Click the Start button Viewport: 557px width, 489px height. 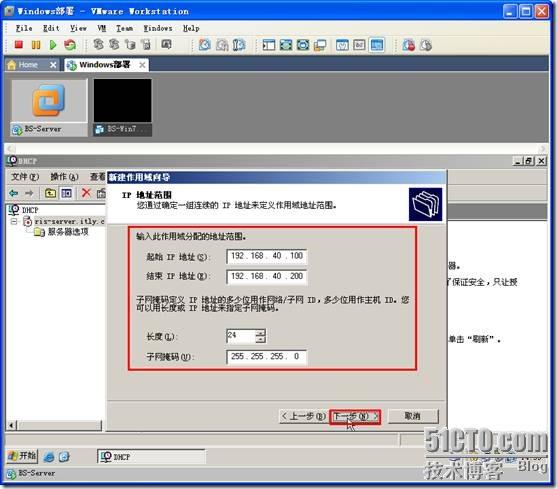point(22,456)
